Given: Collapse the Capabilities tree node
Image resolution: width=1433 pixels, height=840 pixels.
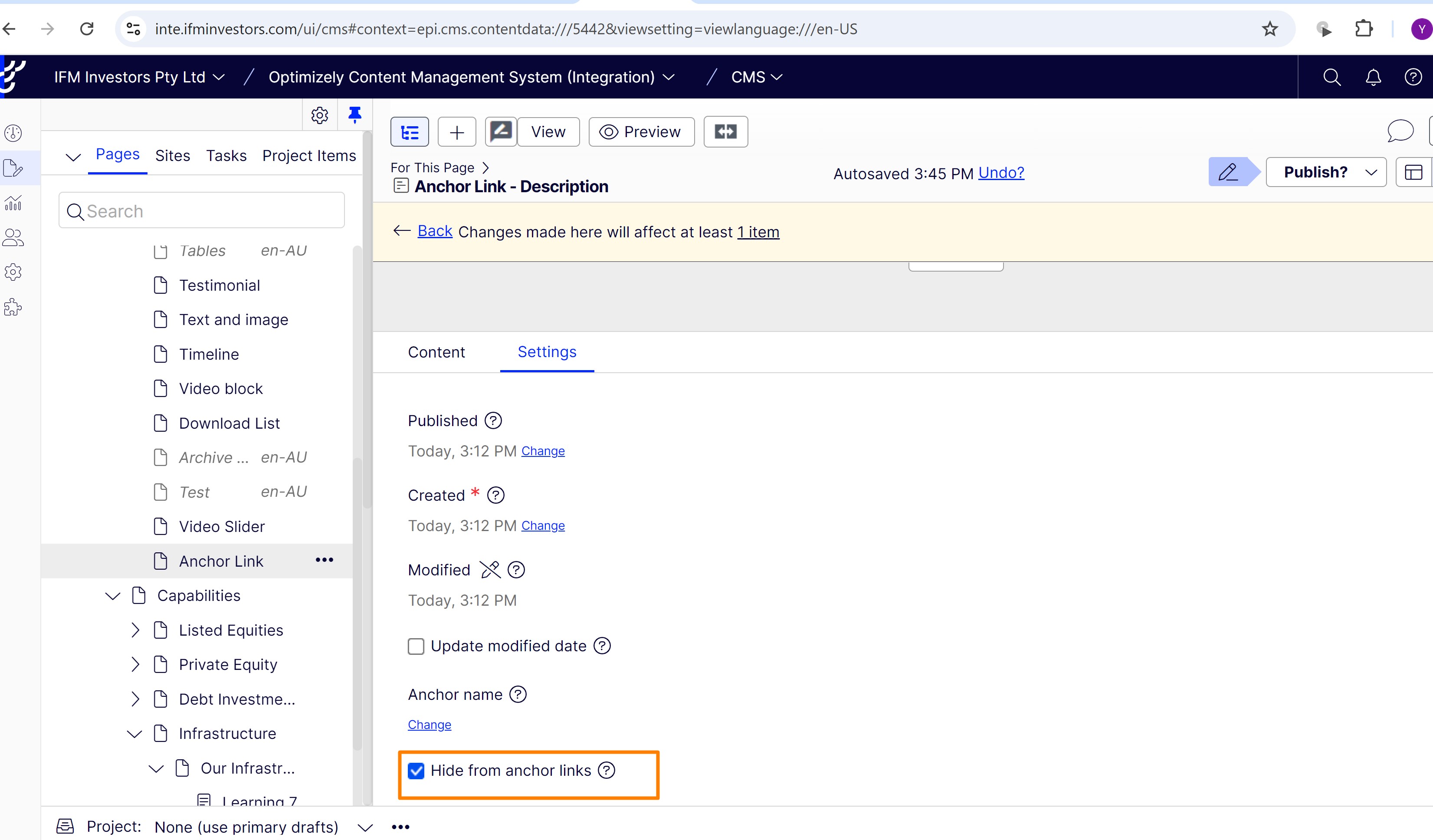Looking at the screenshot, I should click(x=113, y=596).
